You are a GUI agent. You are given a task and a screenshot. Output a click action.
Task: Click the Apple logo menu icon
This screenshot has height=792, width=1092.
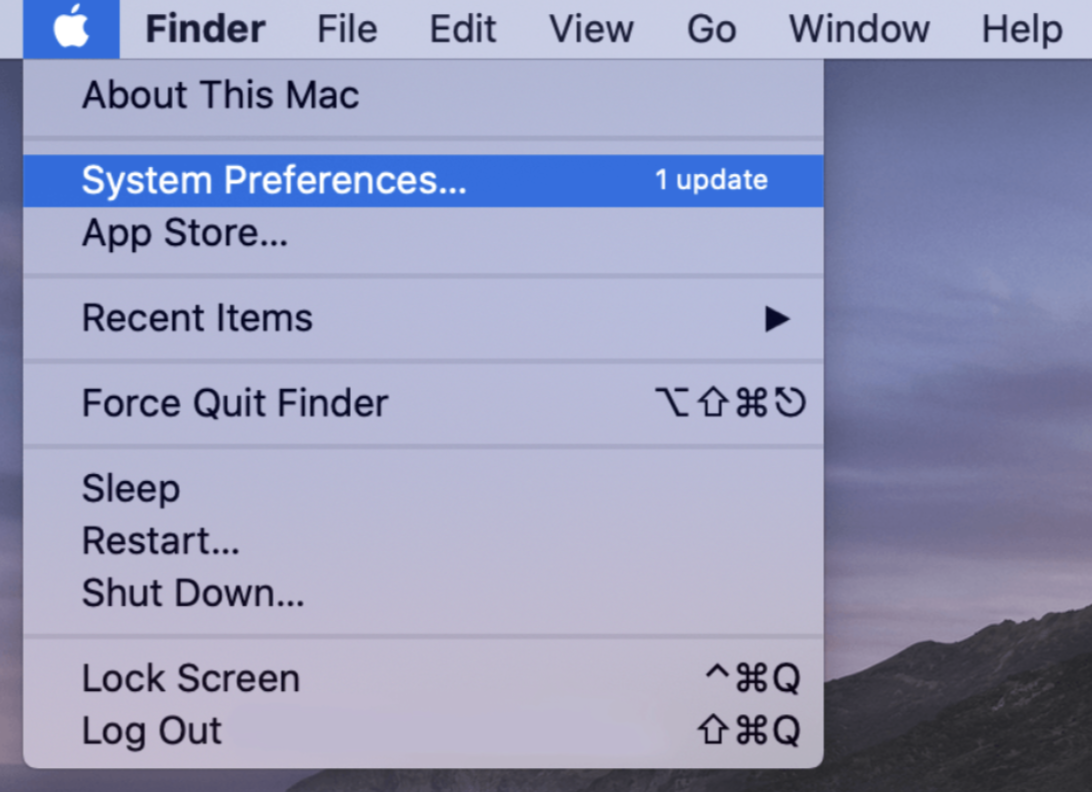point(71,29)
